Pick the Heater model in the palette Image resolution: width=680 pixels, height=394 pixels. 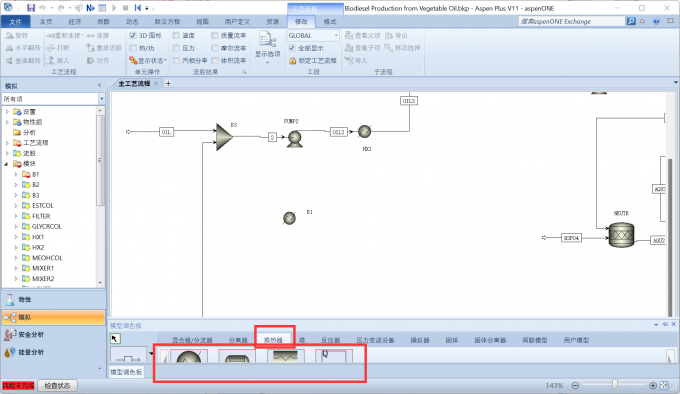[x=189, y=356]
